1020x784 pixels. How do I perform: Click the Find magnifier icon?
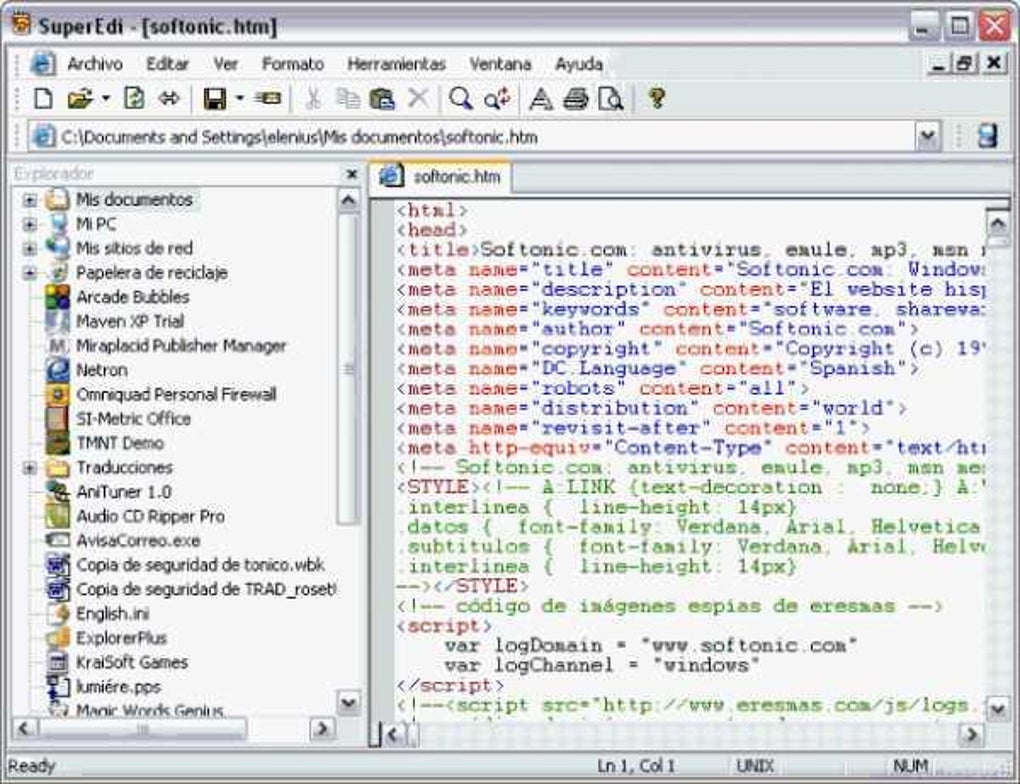click(x=459, y=98)
